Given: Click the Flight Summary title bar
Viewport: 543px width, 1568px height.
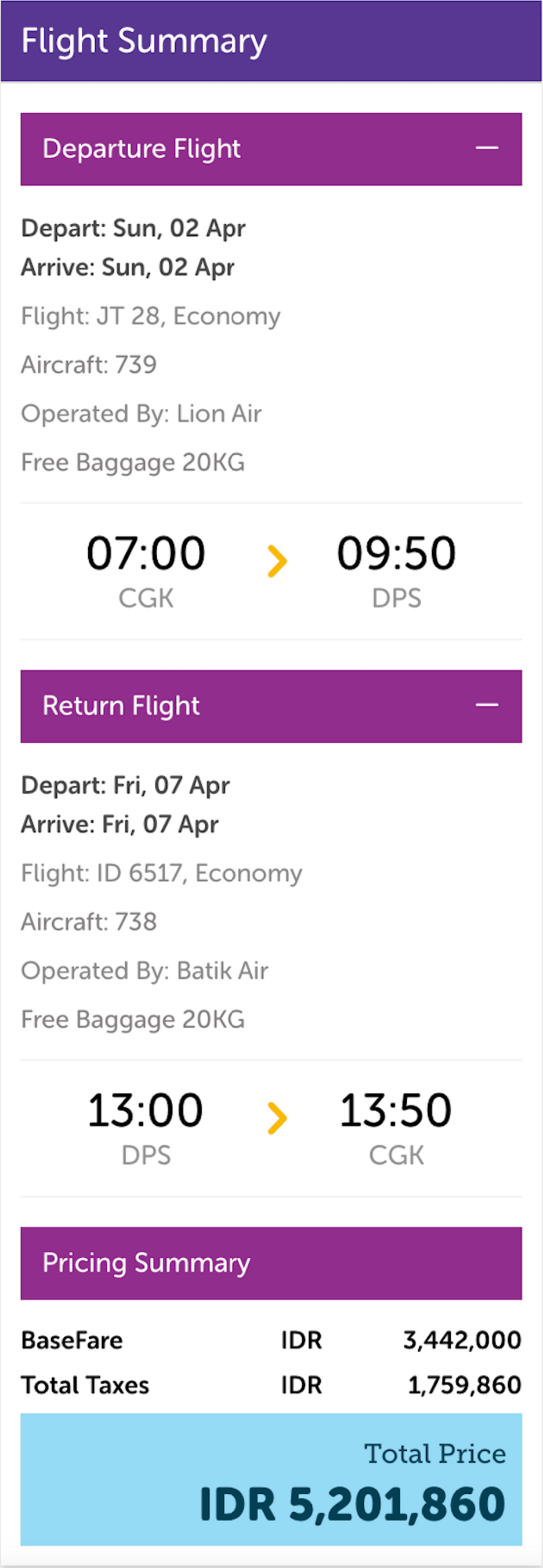Looking at the screenshot, I should (271, 41).
